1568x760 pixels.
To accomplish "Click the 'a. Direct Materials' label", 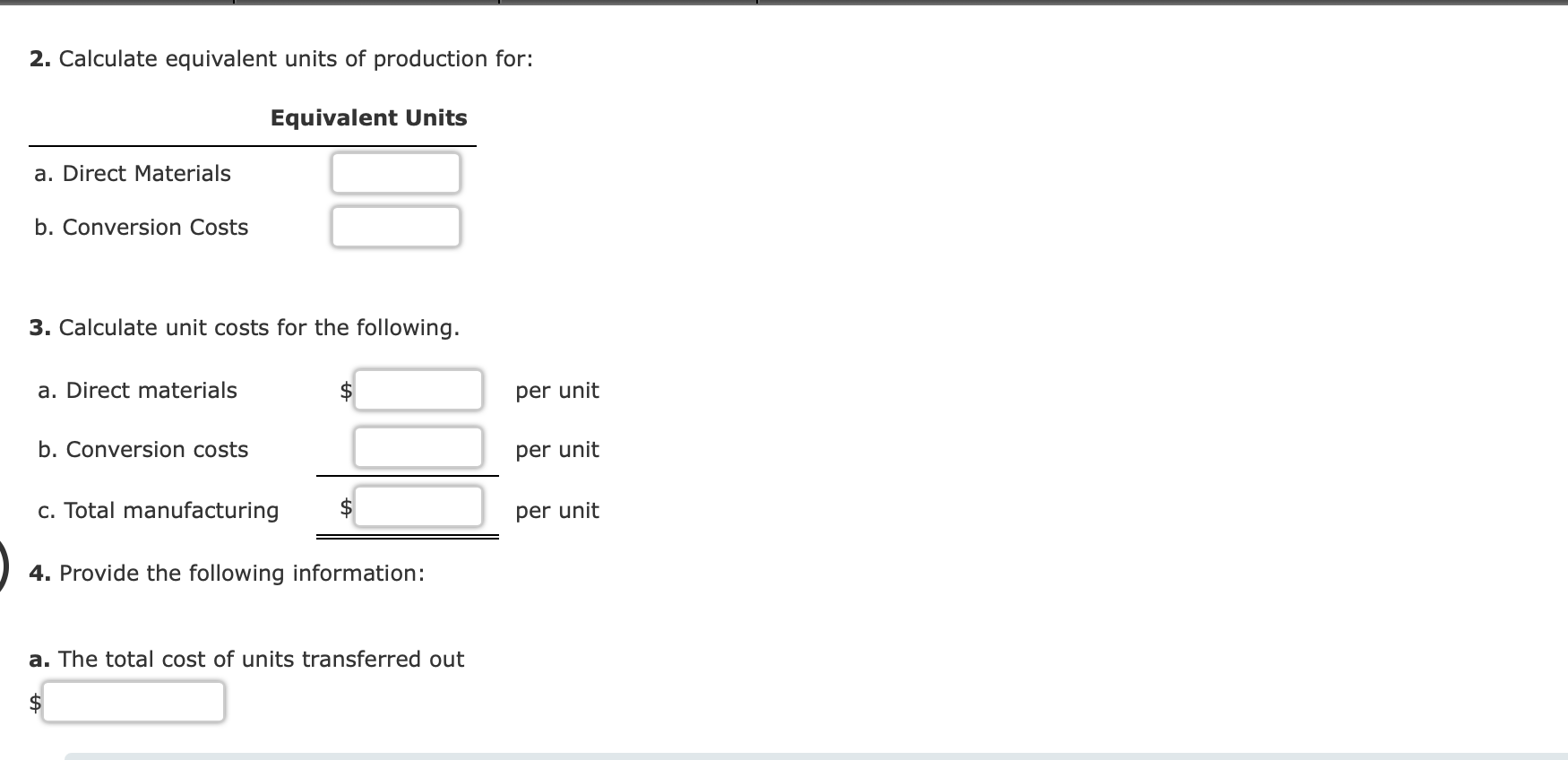I will 133,174.
